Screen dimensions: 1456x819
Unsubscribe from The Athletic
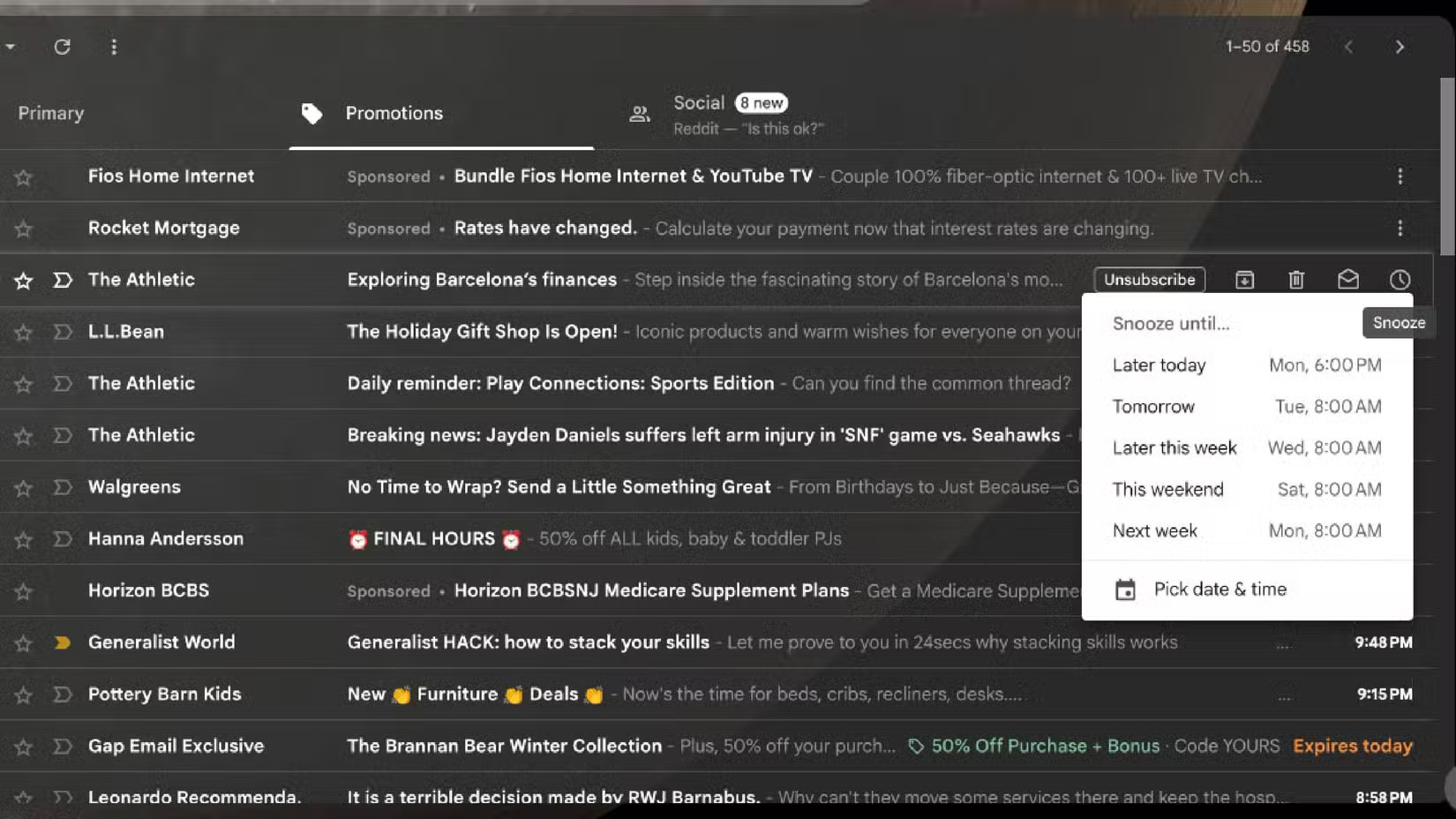pos(1148,279)
